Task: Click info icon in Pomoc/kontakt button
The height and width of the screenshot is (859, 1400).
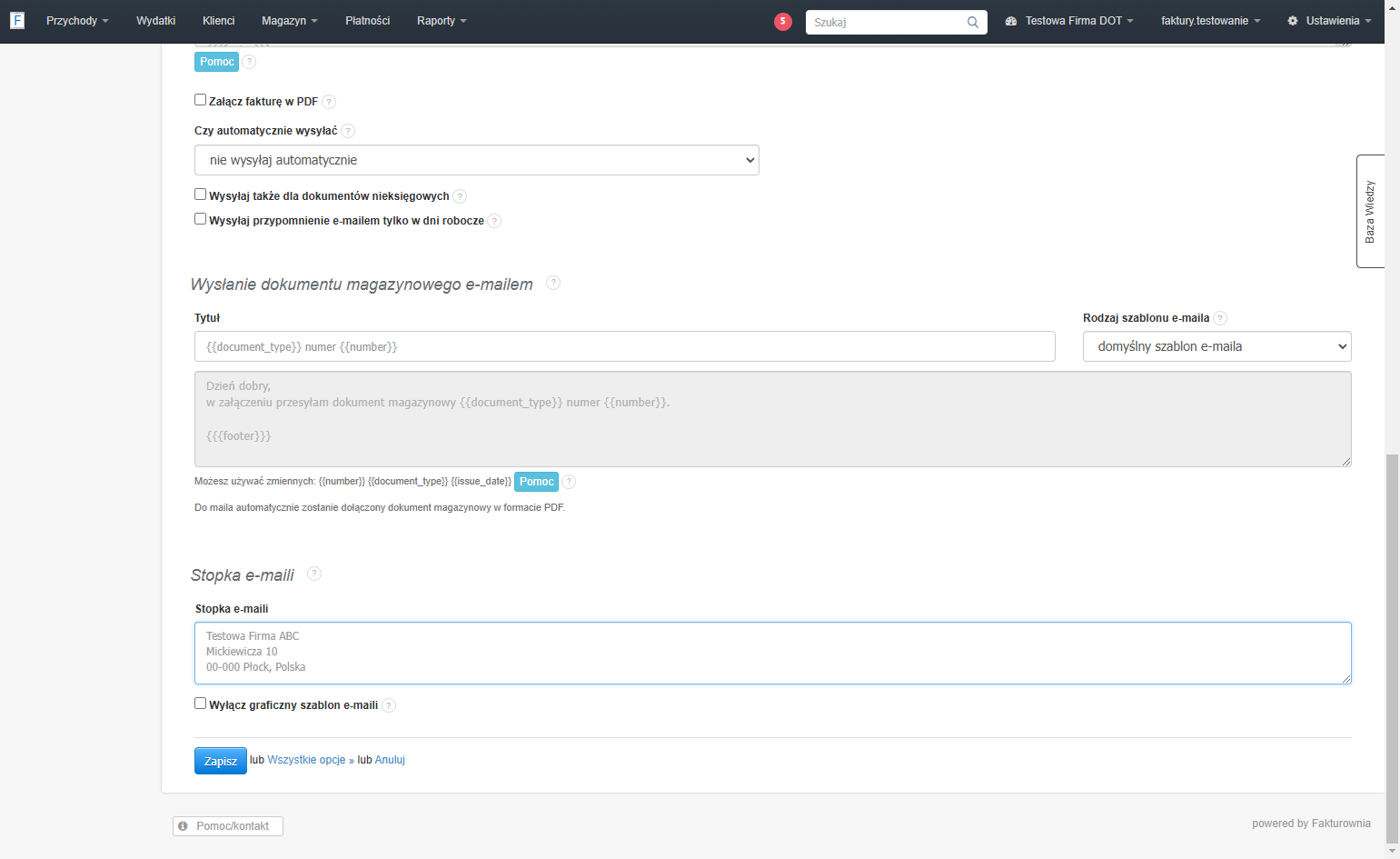Action: click(183, 826)
